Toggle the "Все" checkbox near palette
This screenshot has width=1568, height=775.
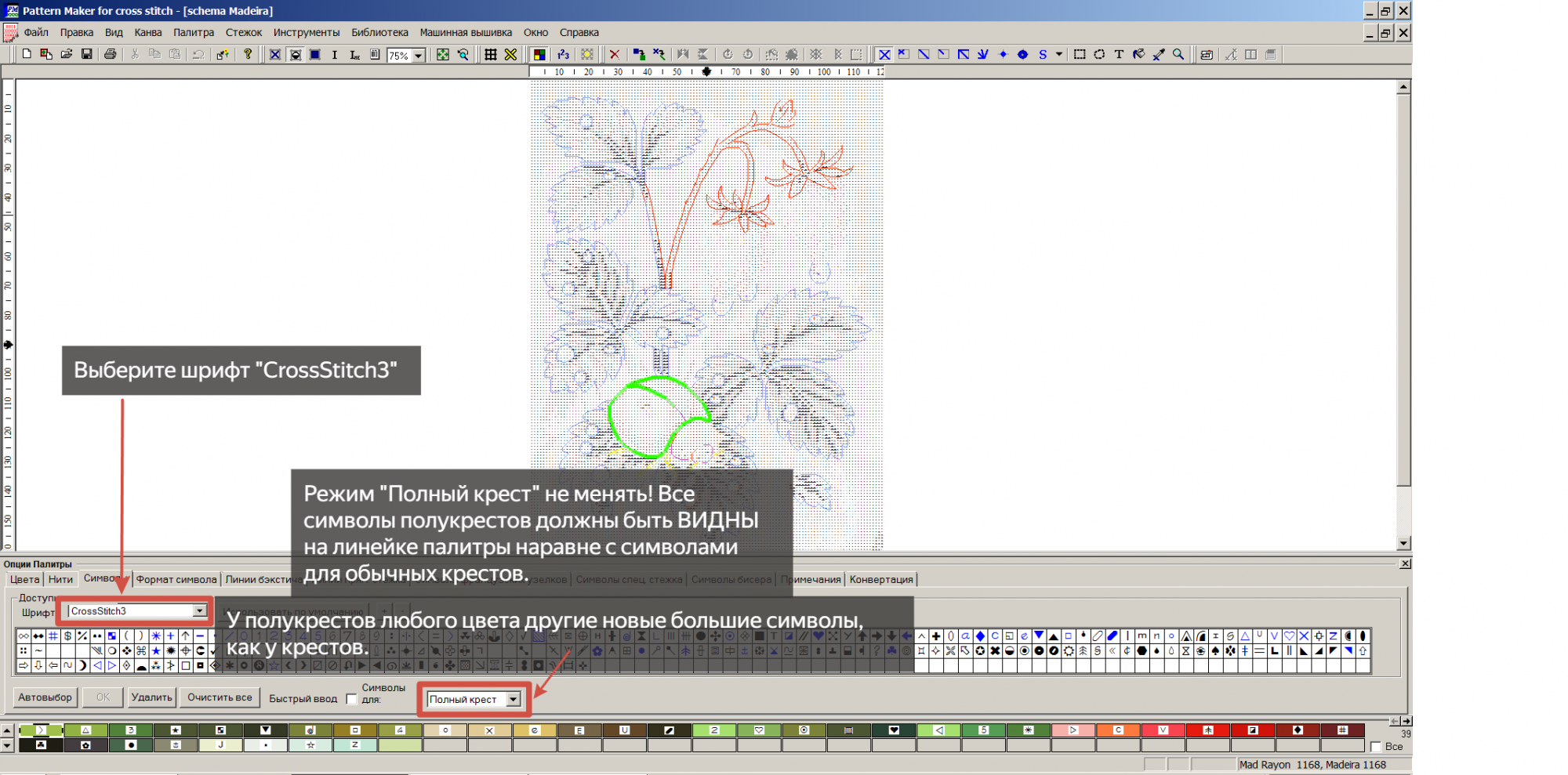1376,747
